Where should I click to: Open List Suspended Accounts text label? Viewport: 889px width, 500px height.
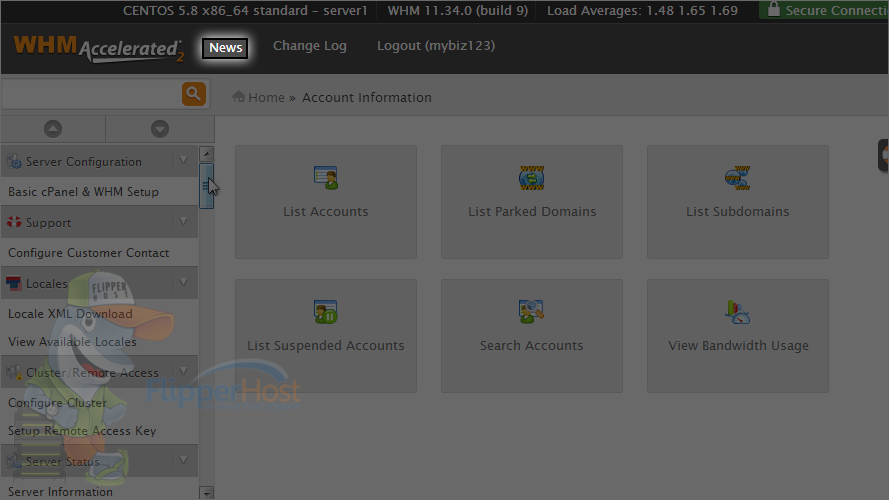pyautogui.click(x=326, y=345)
